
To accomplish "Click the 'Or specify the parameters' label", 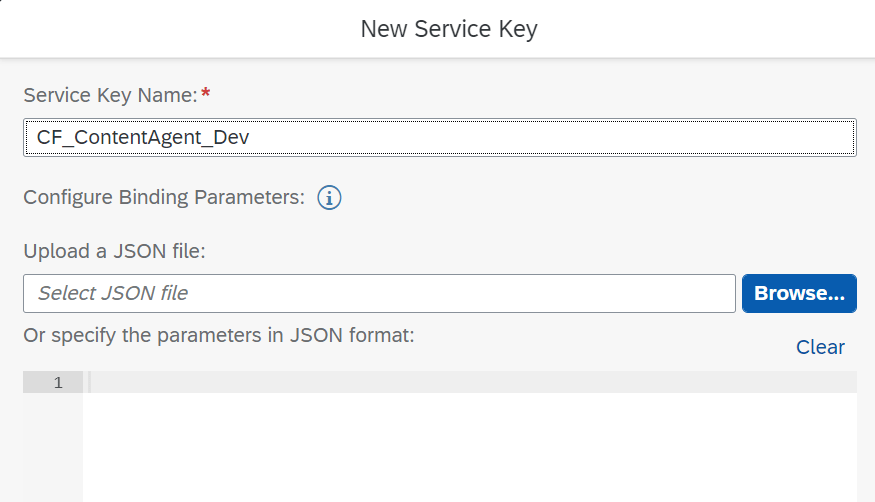I will point(218,336).
